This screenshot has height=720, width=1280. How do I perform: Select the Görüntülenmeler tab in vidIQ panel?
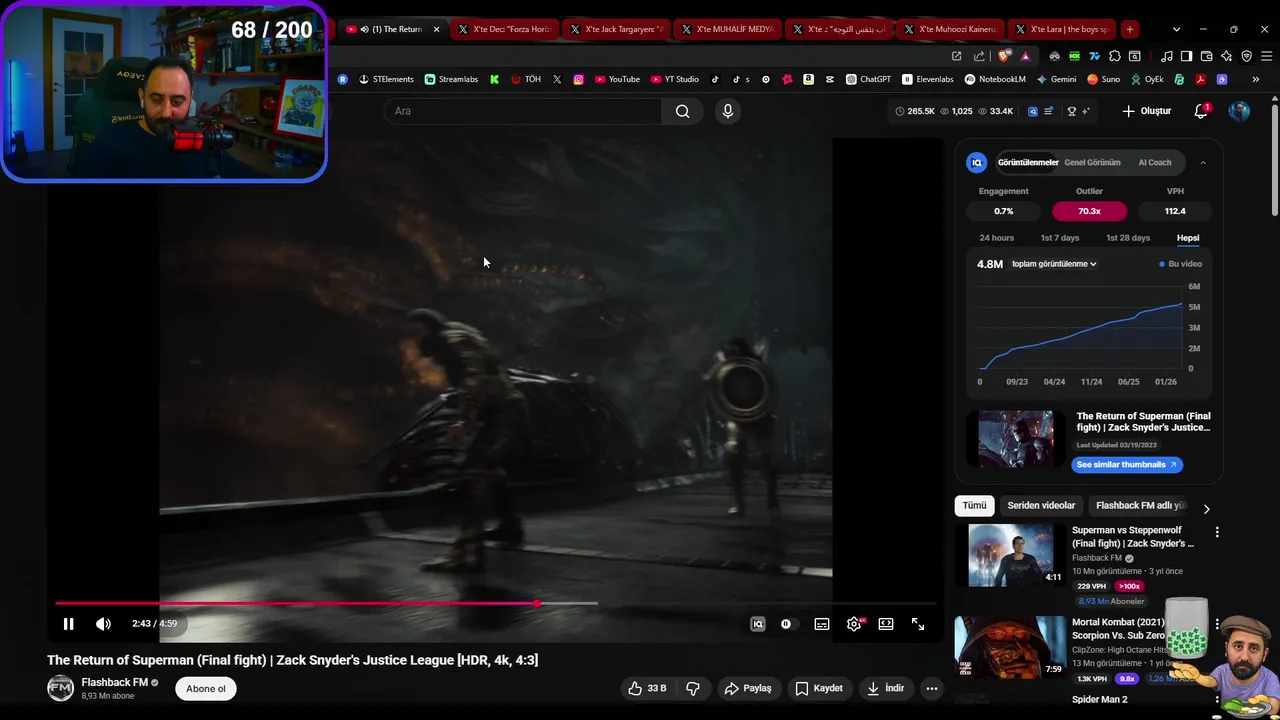(1028, 162)
